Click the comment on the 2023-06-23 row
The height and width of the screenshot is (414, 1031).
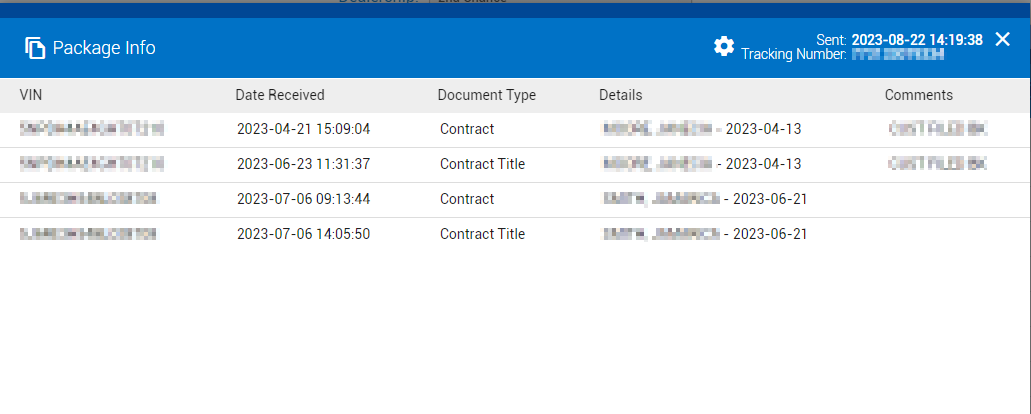[x=937, y=164]
